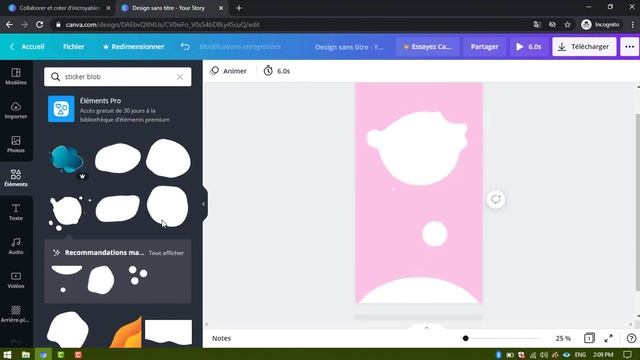Open the Vidéos sidebar panel

pyautogui.click(x=16, y=280)
